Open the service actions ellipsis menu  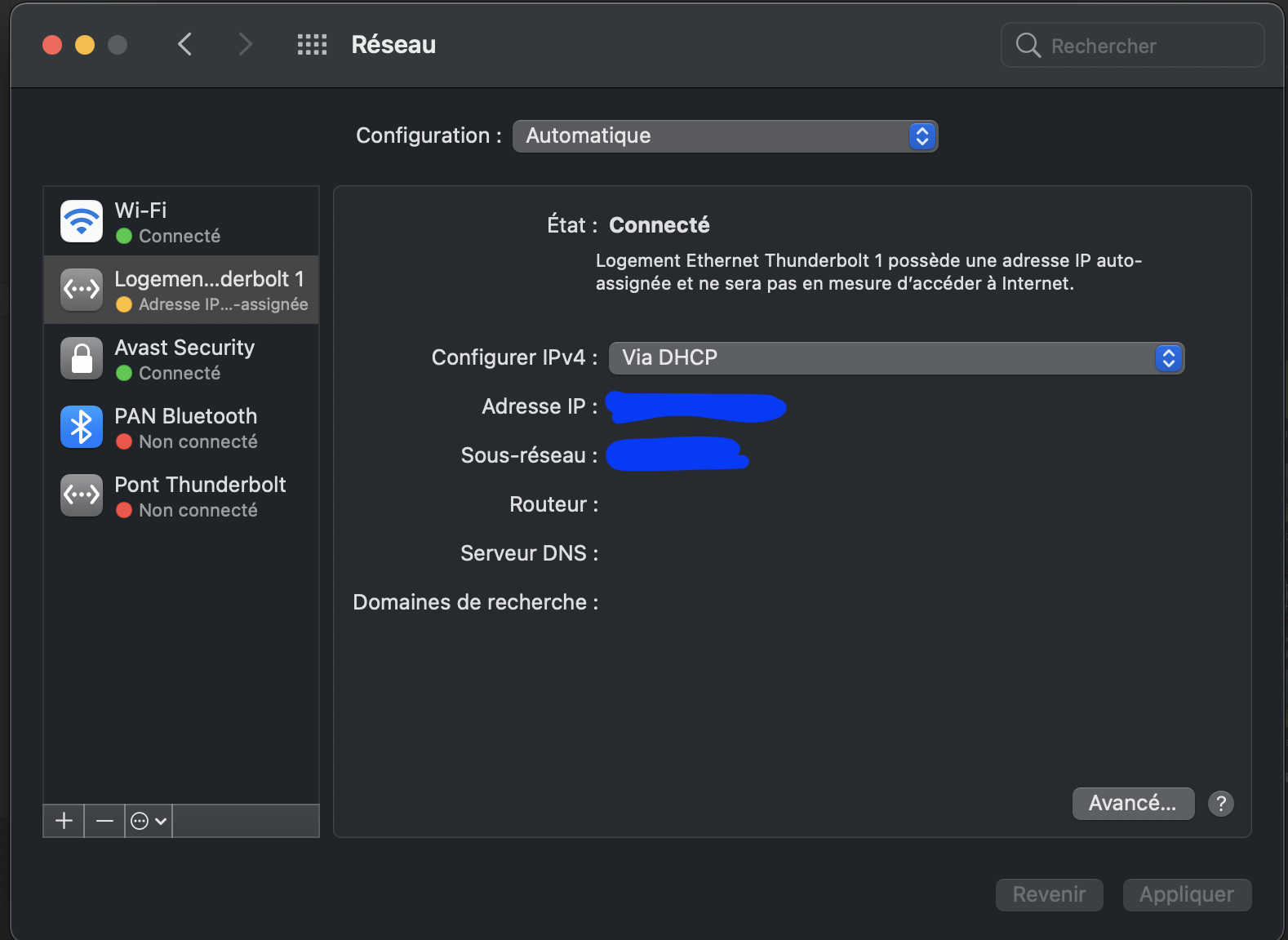click(x=149, y=821)
